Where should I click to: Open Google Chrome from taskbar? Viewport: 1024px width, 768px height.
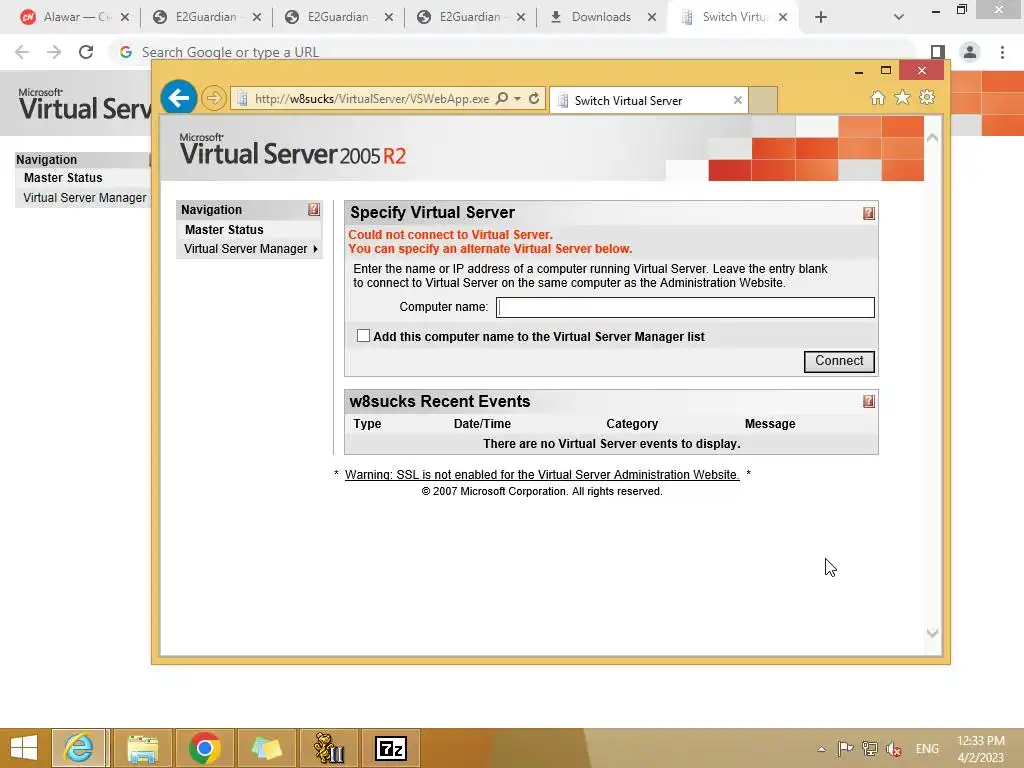point(204,748)
